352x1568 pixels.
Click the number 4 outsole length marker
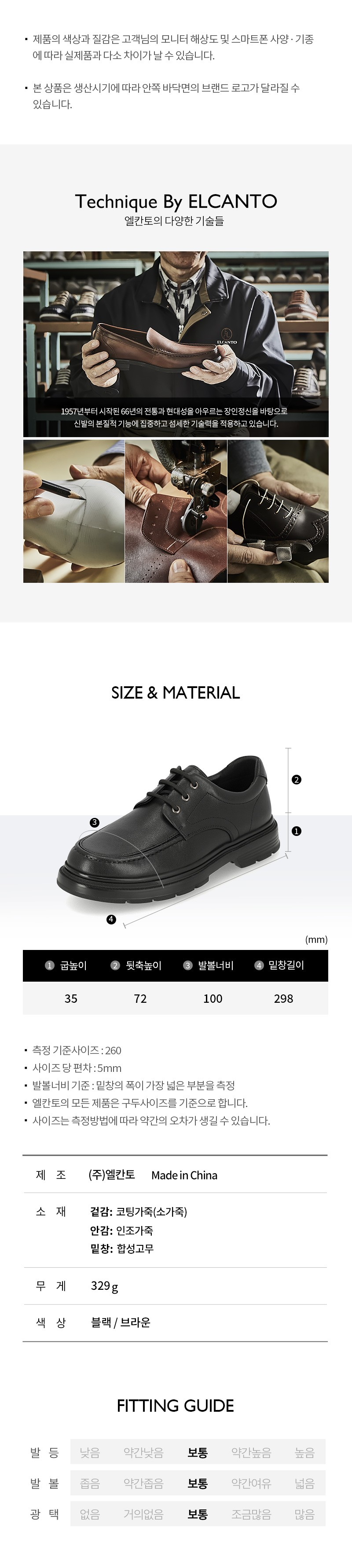tap(111, 919)
